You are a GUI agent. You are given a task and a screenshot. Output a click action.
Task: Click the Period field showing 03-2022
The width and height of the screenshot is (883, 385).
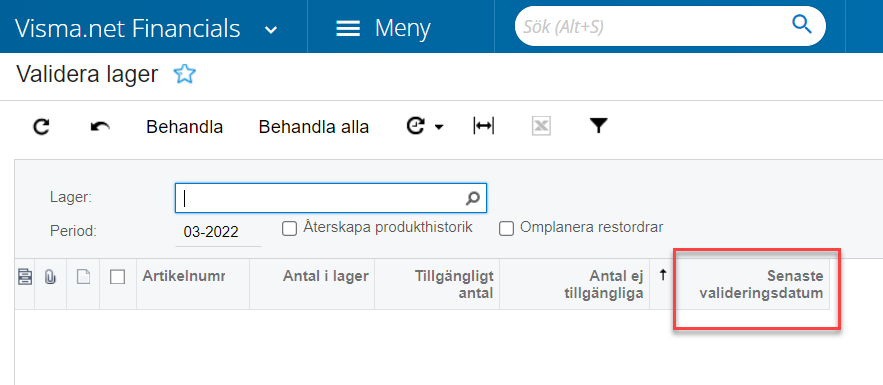tap(218, 232)
